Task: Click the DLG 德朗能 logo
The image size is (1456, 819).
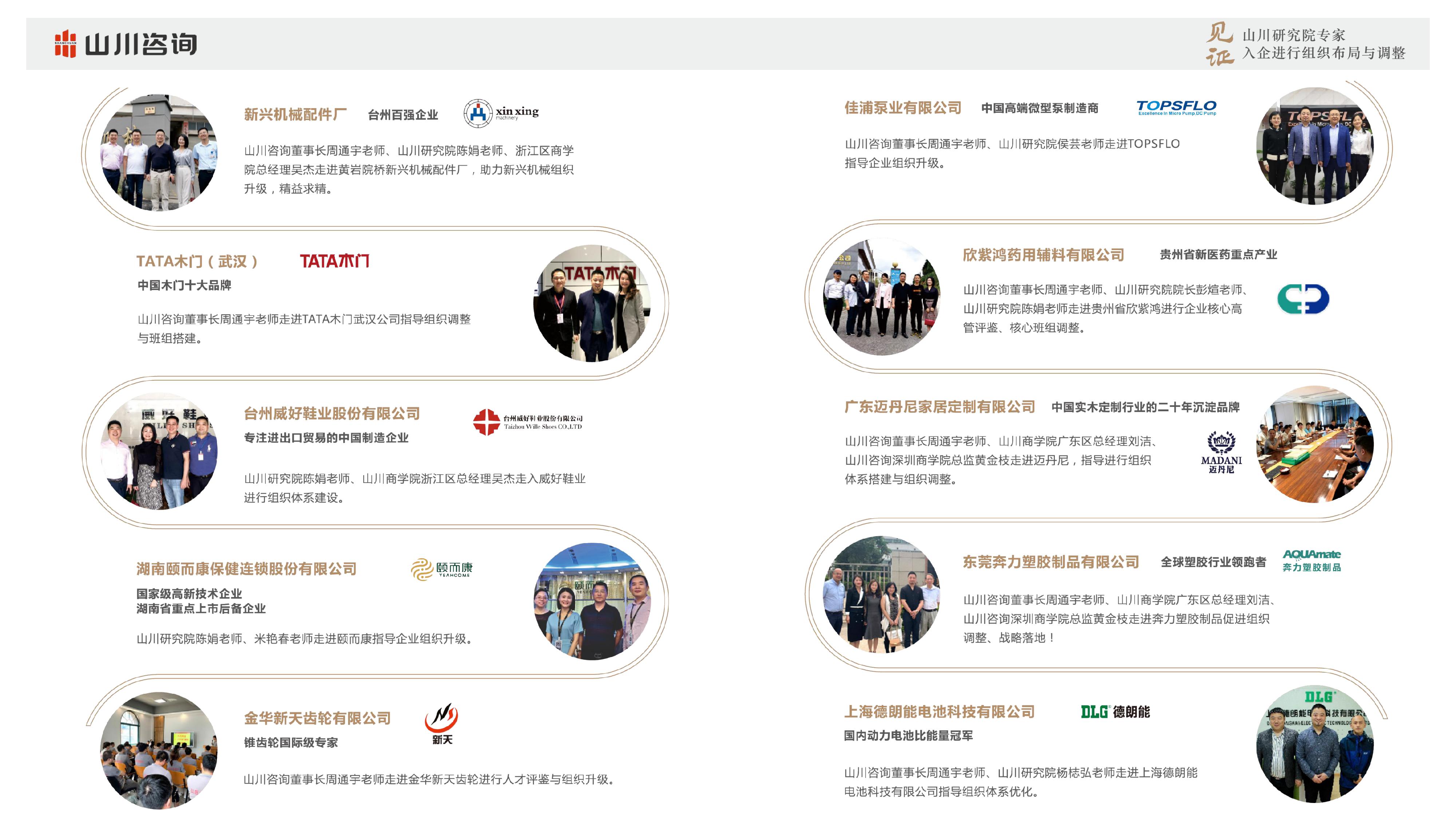Action: 1115,712
